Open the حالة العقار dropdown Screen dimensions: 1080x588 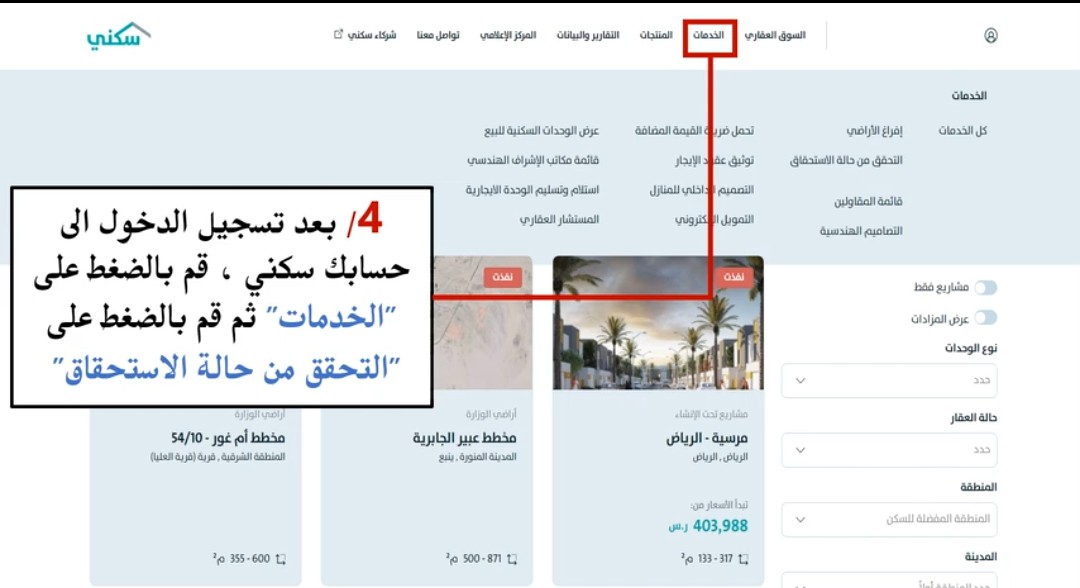(889, 450)
